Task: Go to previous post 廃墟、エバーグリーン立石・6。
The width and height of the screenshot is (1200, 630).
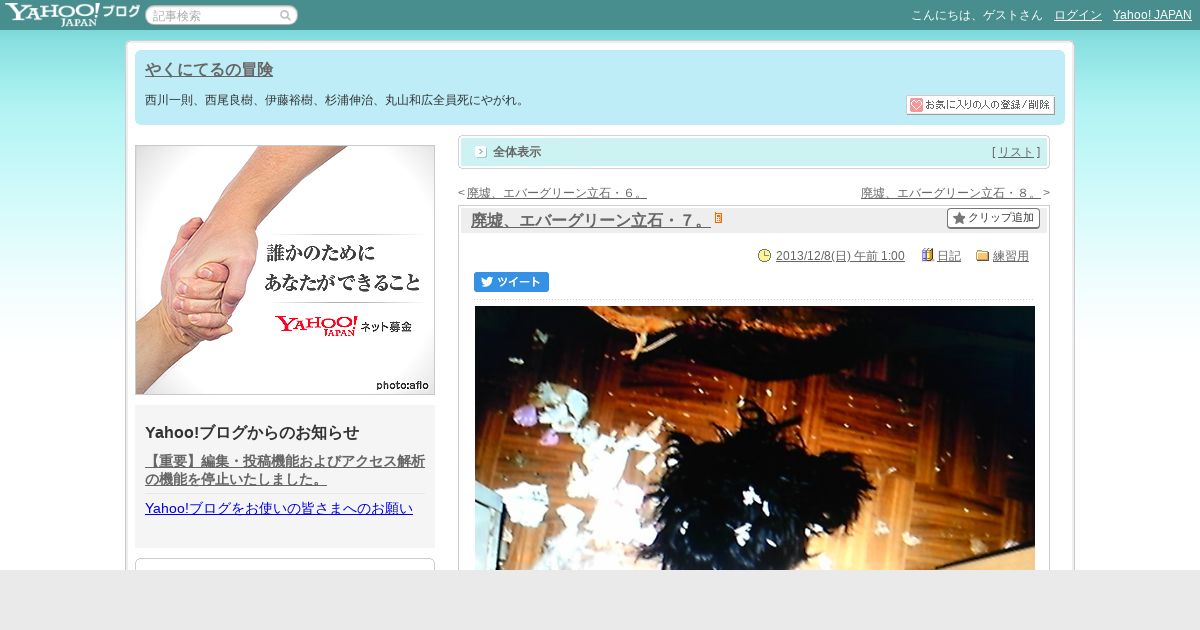Action: [556, 193]
